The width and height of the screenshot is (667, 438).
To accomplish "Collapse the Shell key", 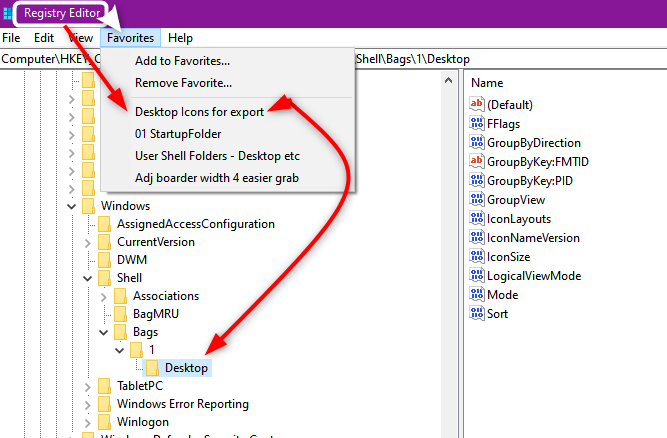I will 88,279.
